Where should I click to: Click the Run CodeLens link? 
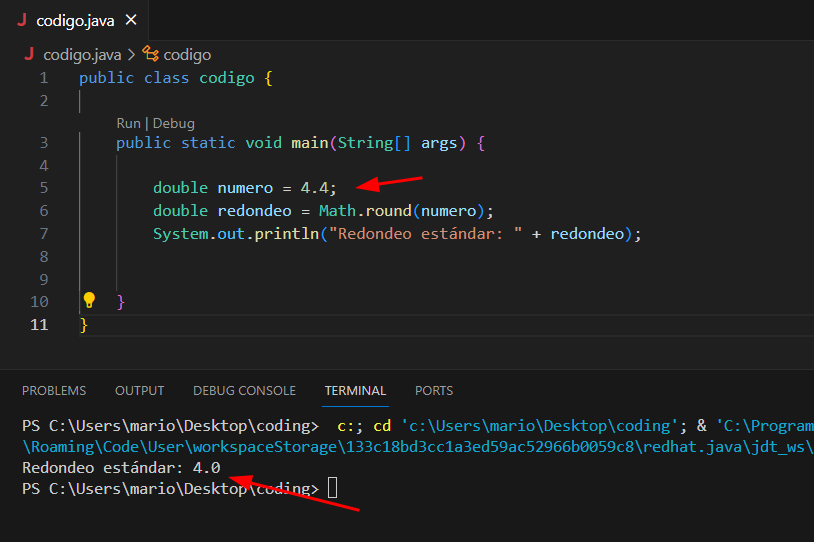click(x=128, y=124)
